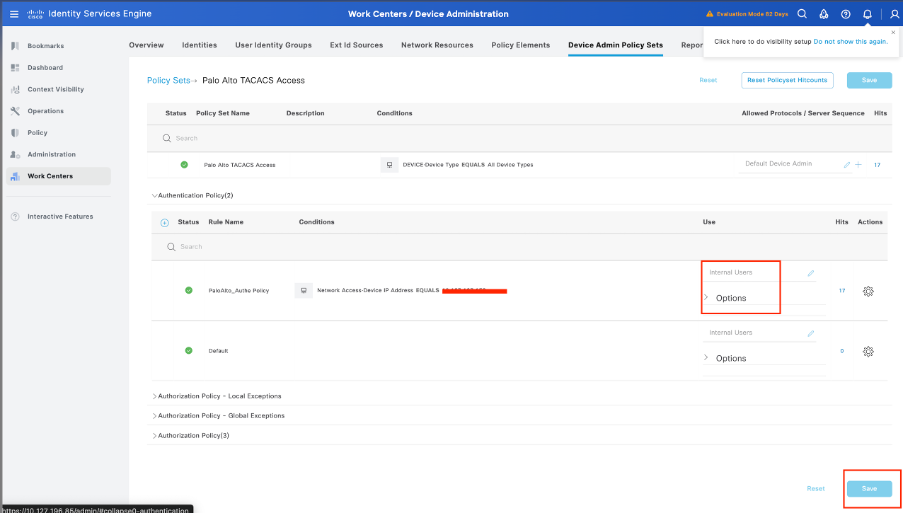Click Do not show this again link

(x=850, y=41)
